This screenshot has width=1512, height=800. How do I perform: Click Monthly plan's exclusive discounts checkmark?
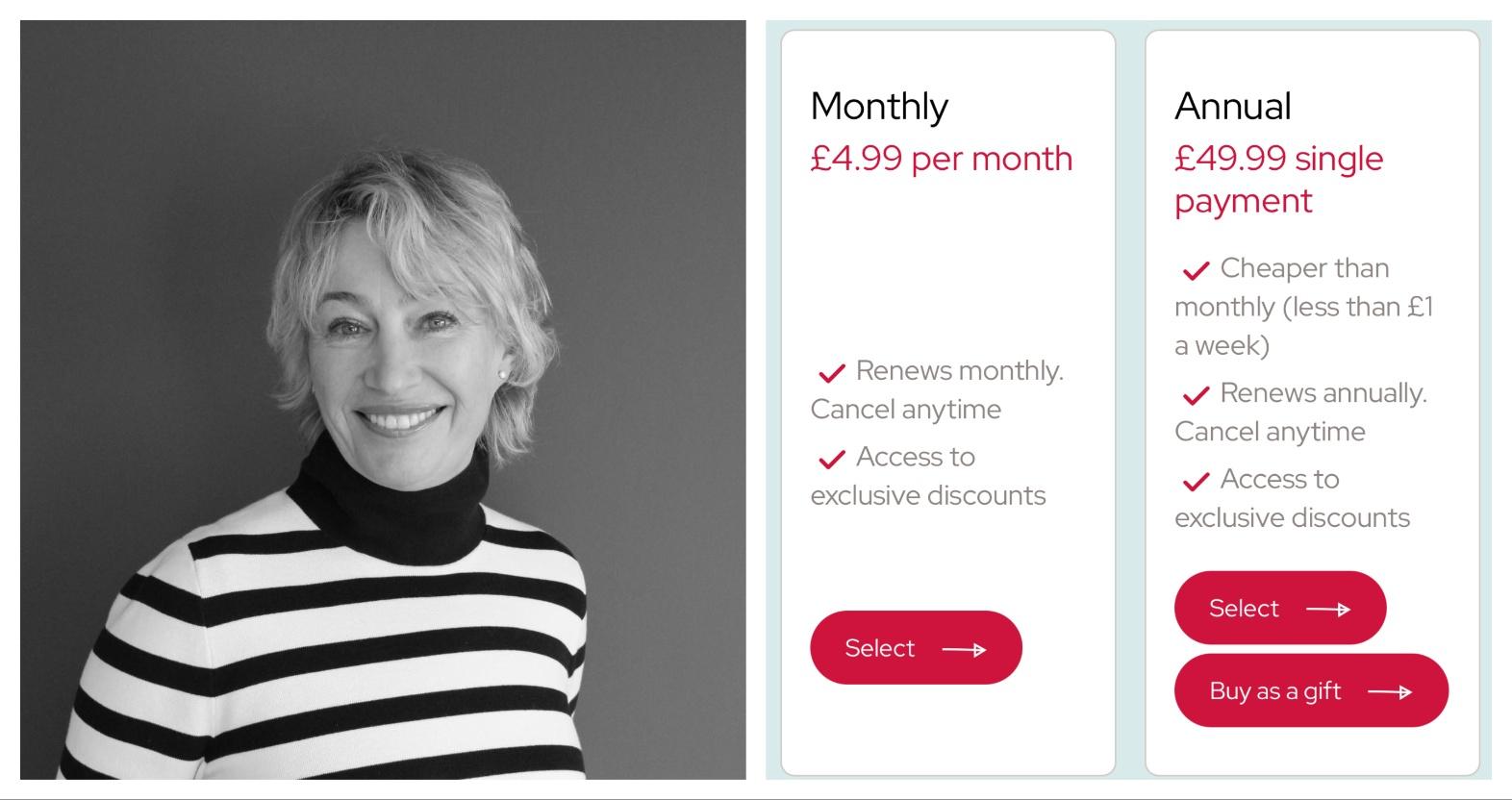pos(831,459)
